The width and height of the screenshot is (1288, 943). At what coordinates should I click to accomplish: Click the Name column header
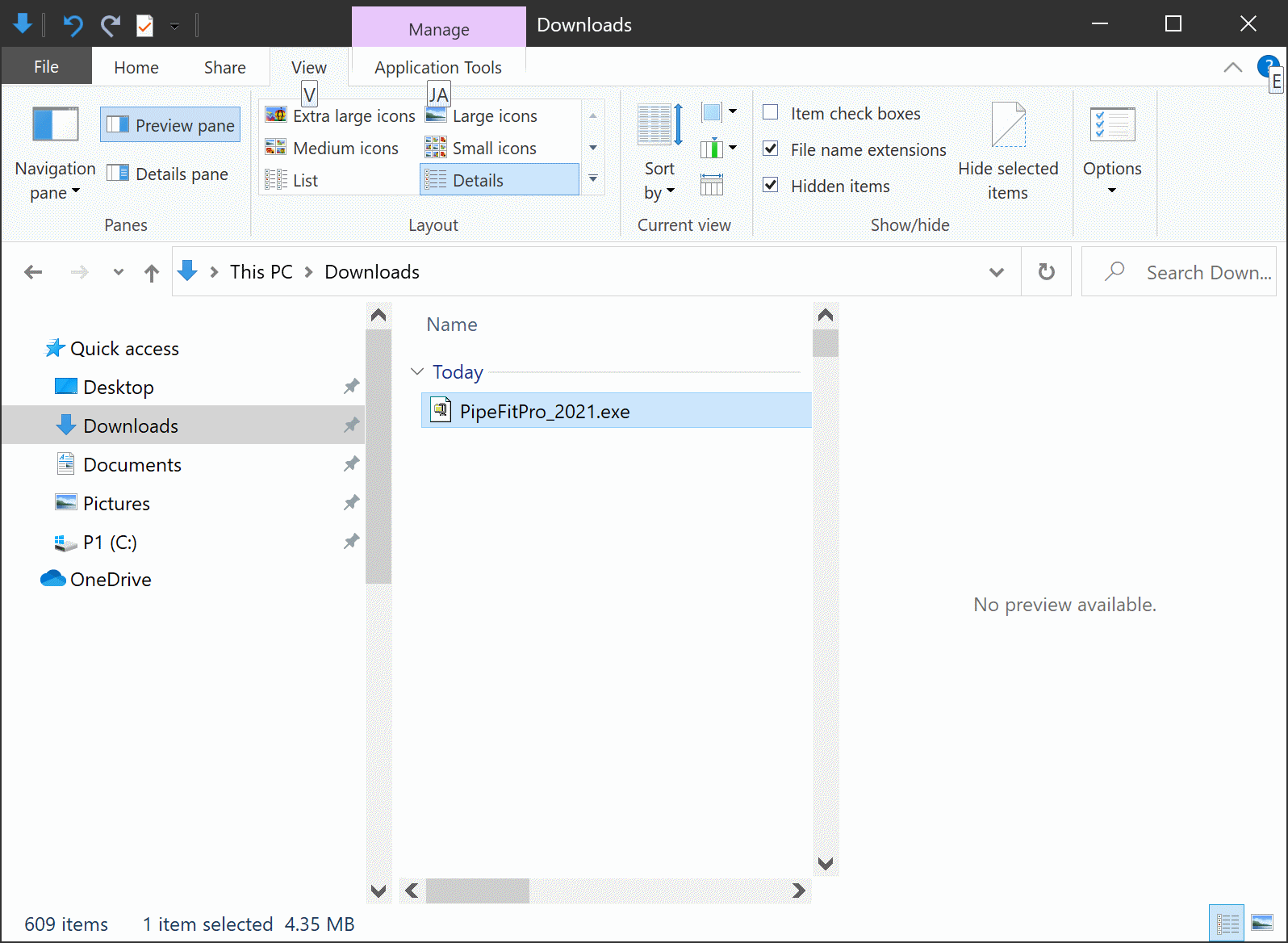click(x=452, y=325)
